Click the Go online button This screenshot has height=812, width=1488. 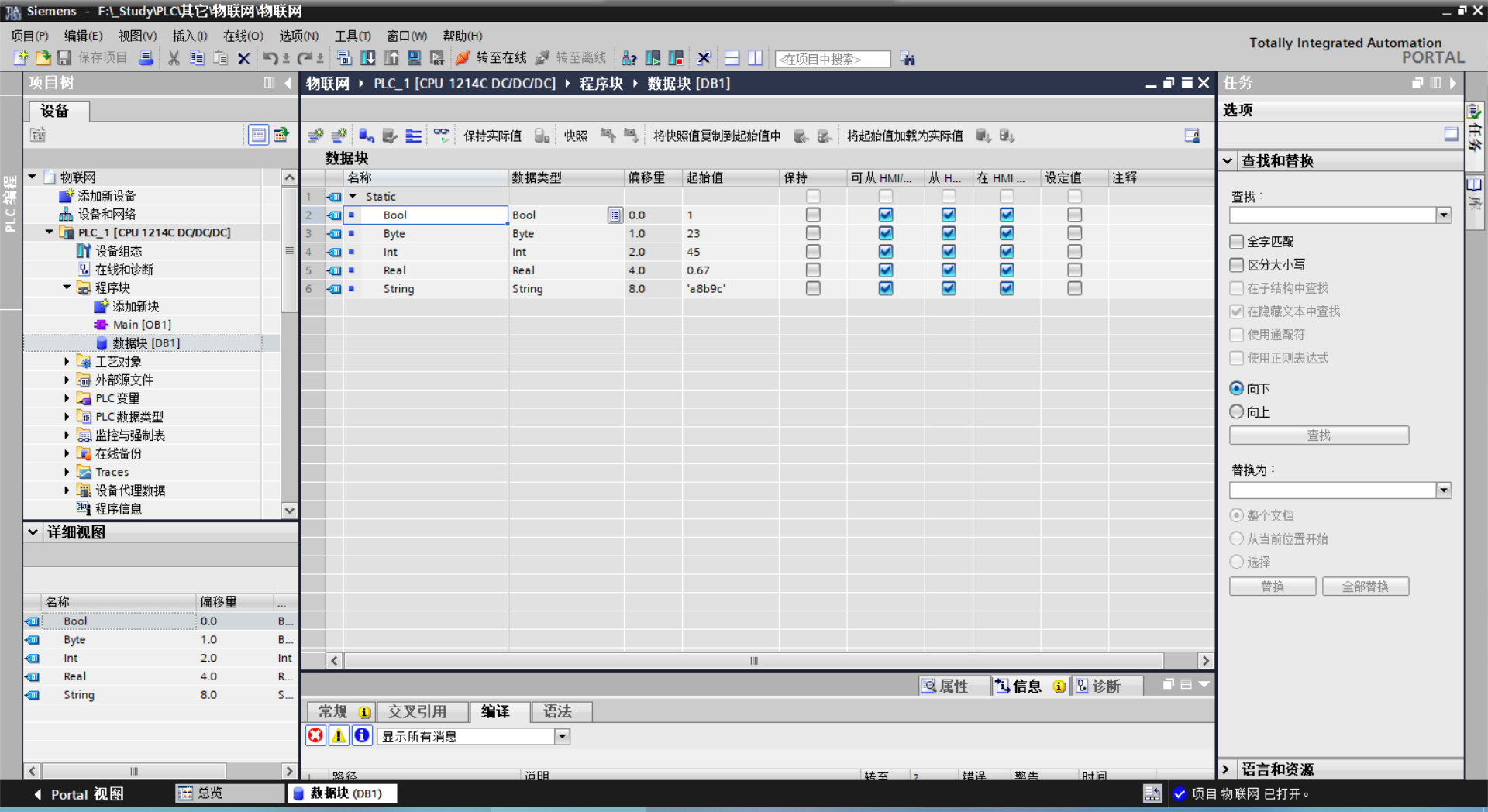491,58
